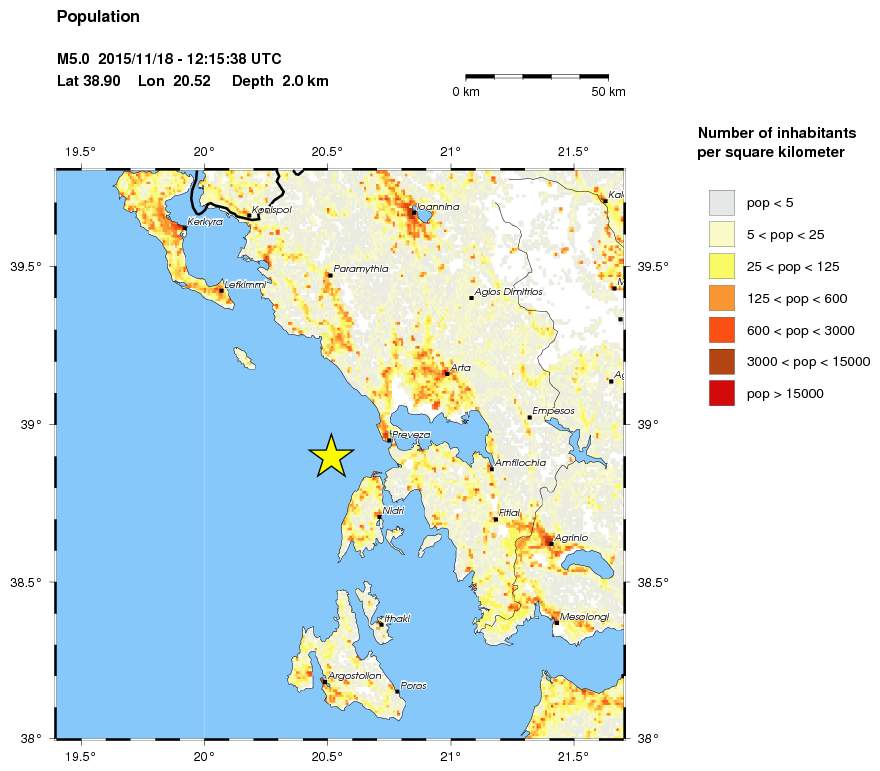Click the '600 < pop < 3000' legend swatch
Viewport: 880px width, 771px height.
click(721, 330)
